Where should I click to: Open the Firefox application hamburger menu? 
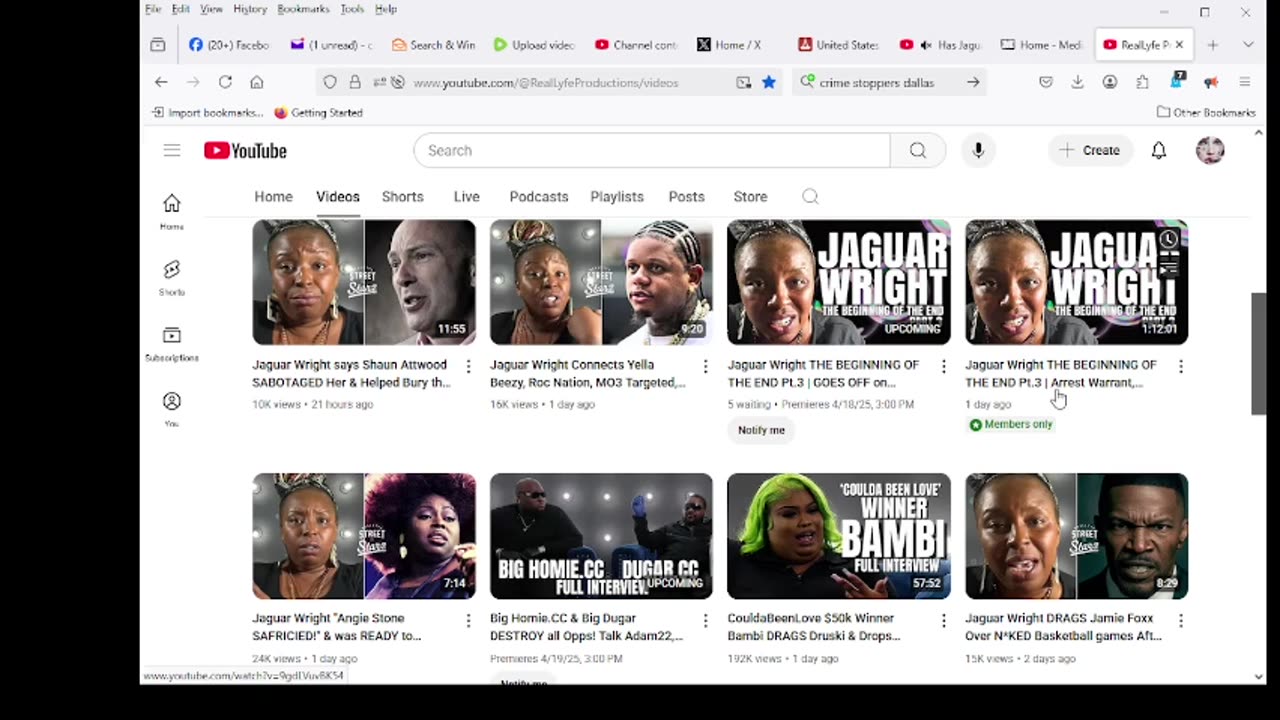pyautogui.click(x=1245, y=82)
